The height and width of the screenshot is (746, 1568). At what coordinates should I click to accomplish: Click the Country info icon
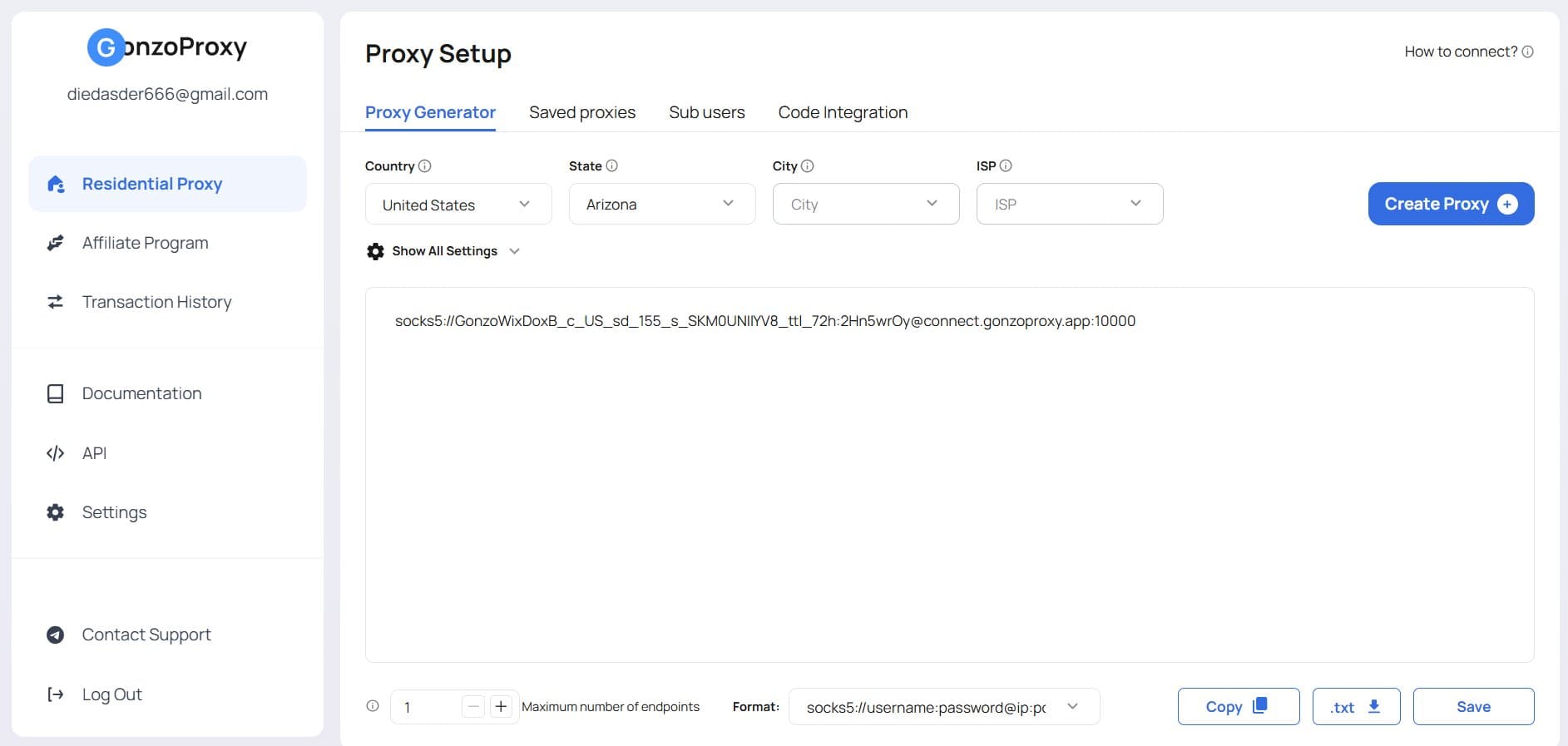coord(424,166)
